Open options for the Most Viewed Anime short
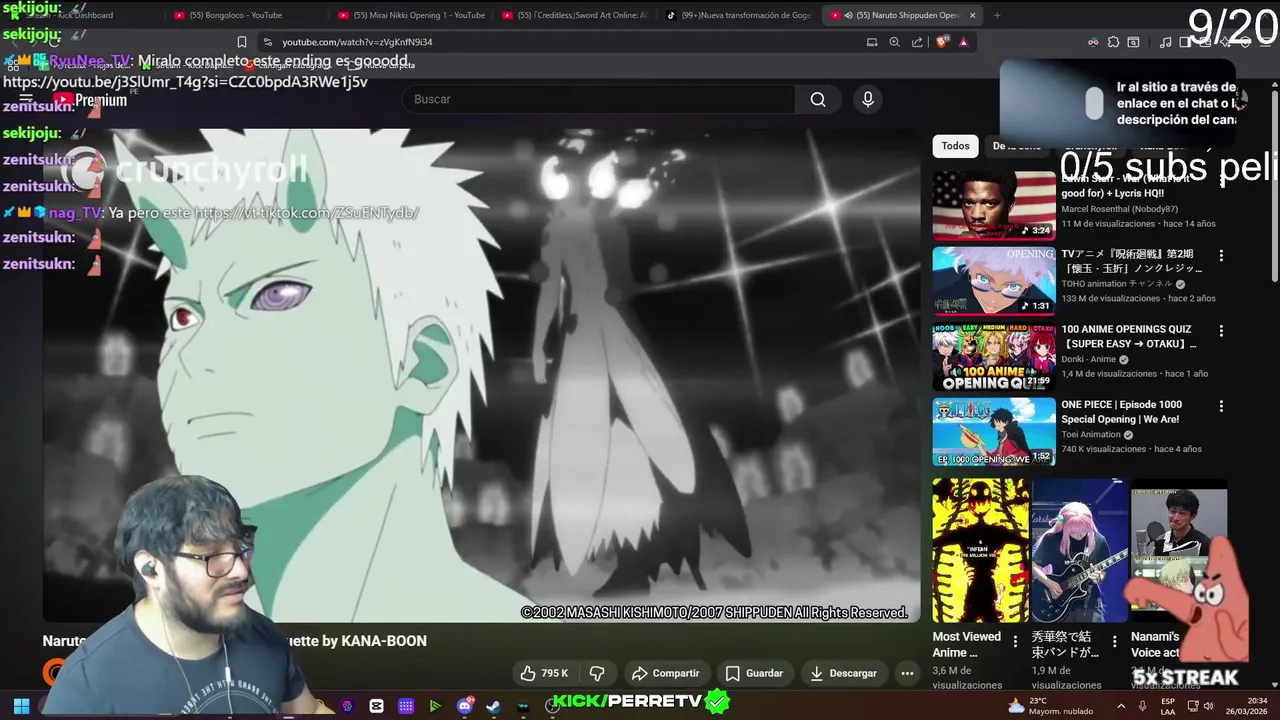The image size is (1280, 720). tap(1015, 641)
